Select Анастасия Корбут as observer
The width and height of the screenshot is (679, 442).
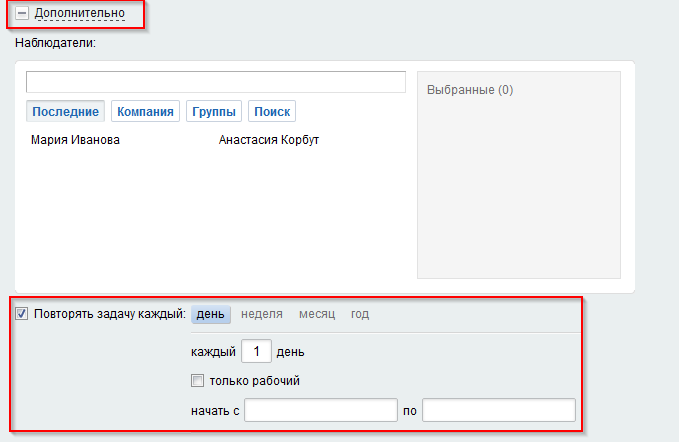pos(269,140)
